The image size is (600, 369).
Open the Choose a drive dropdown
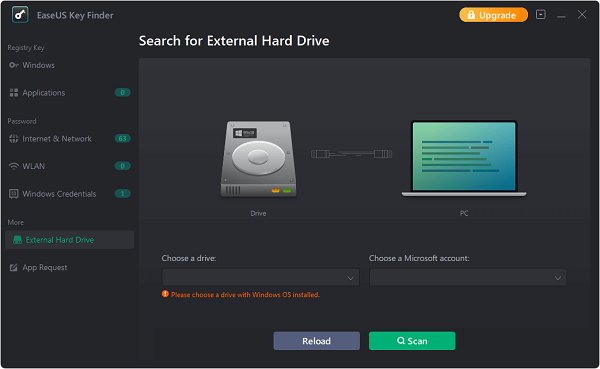[x=261, y=277]
